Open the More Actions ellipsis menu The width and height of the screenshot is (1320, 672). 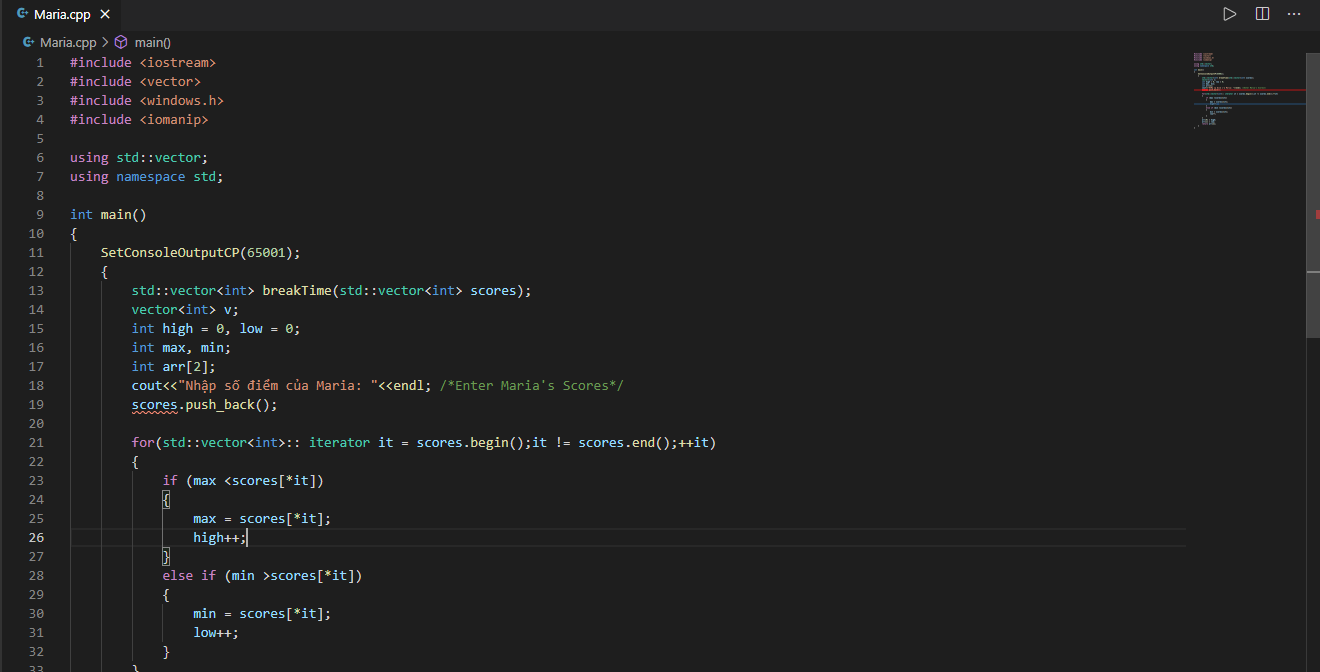point(1294,14)
